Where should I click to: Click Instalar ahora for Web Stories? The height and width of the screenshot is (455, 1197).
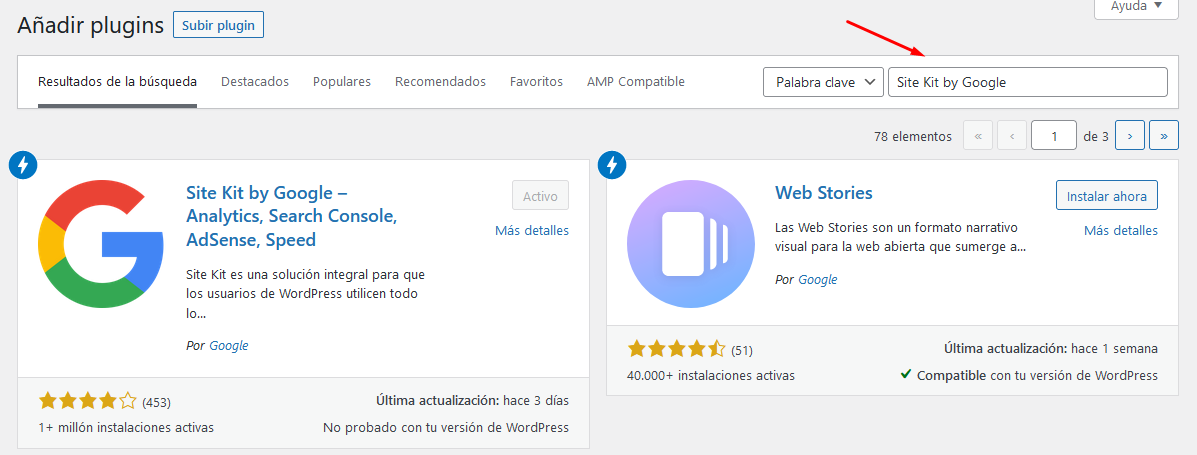[1107, 195]
